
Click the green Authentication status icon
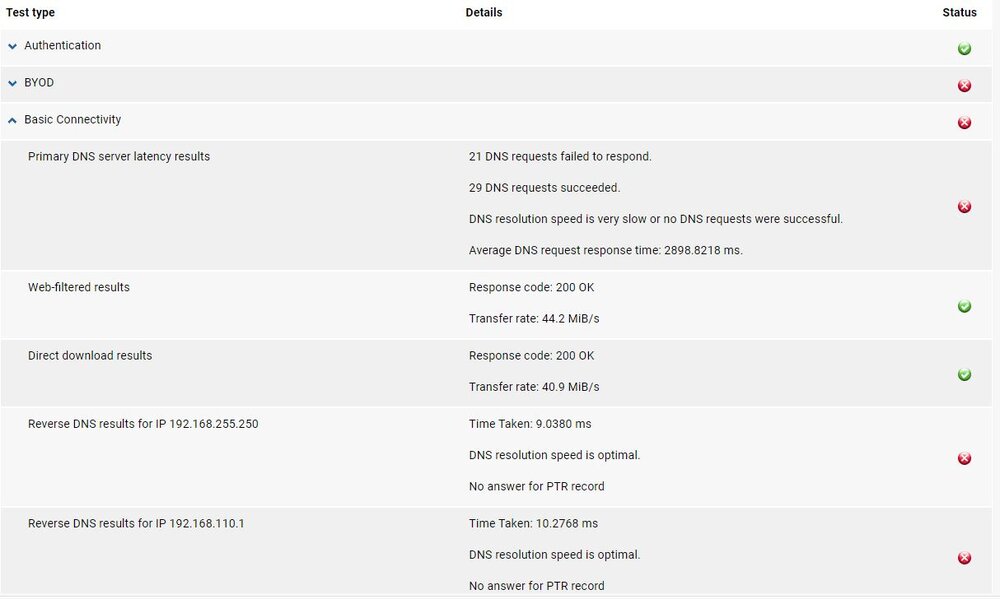click(964, 48)
